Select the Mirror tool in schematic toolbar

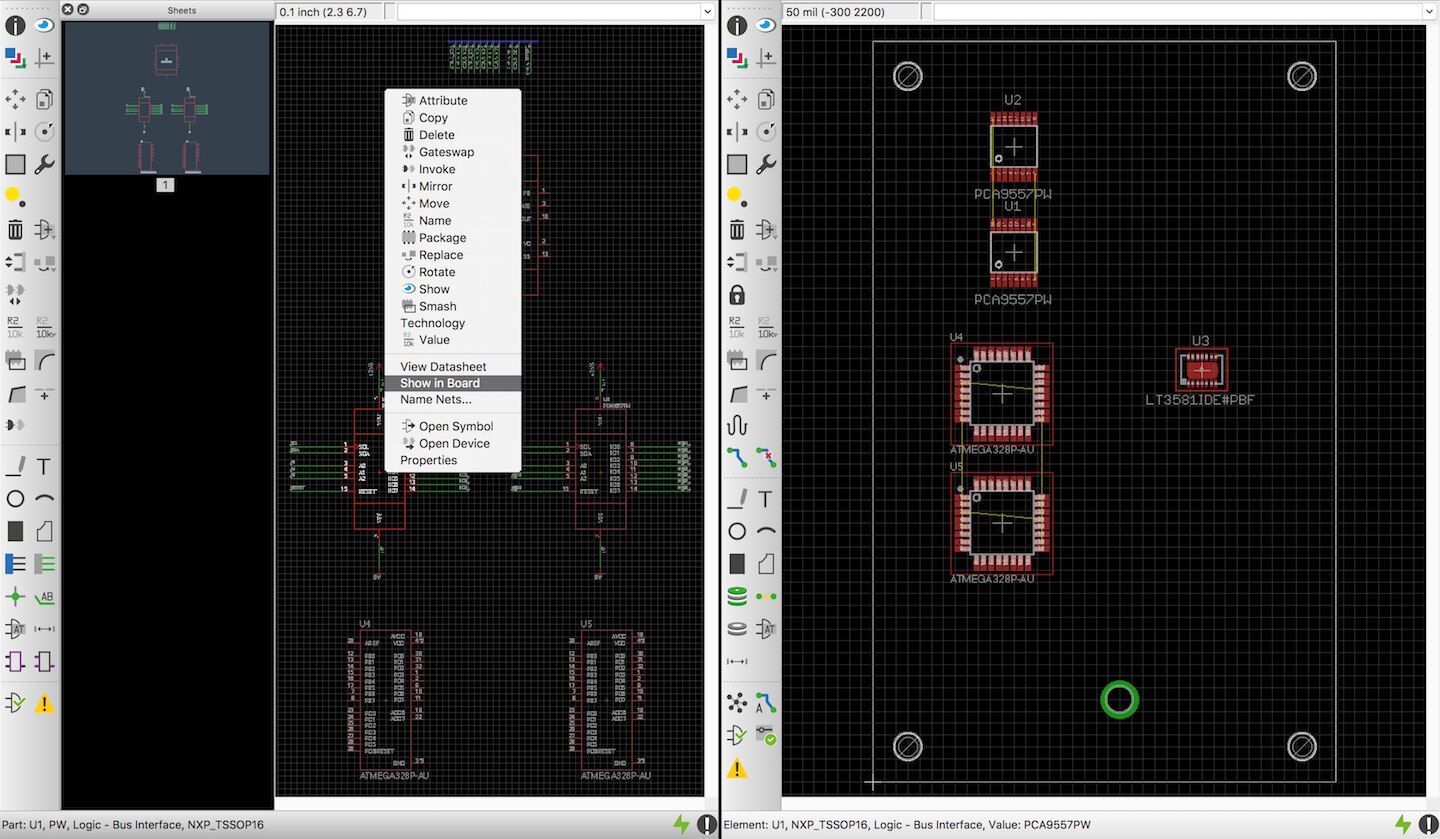pyautogui.click(x=15, y=131)
